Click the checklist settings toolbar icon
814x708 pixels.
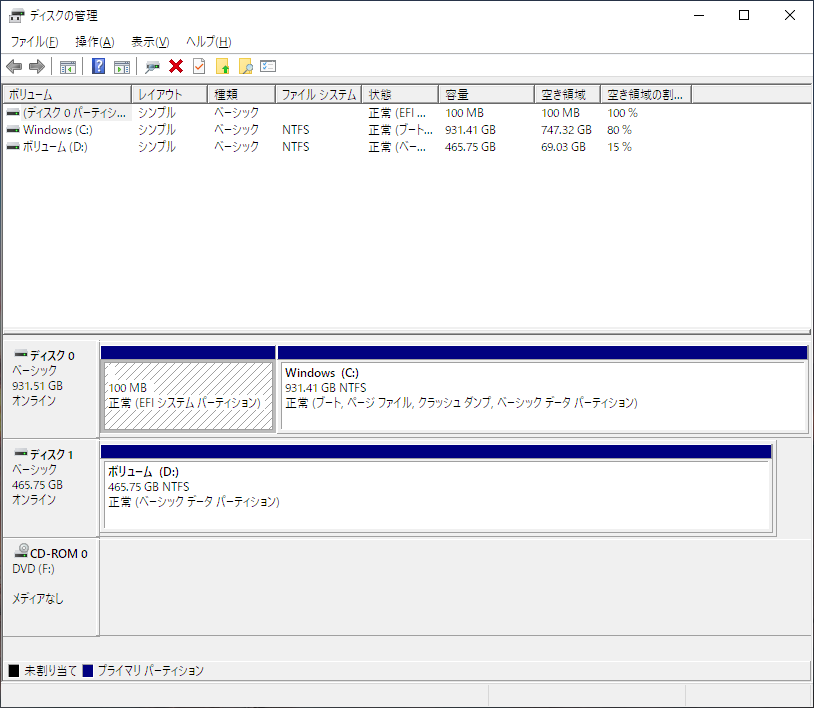(268, 66)
